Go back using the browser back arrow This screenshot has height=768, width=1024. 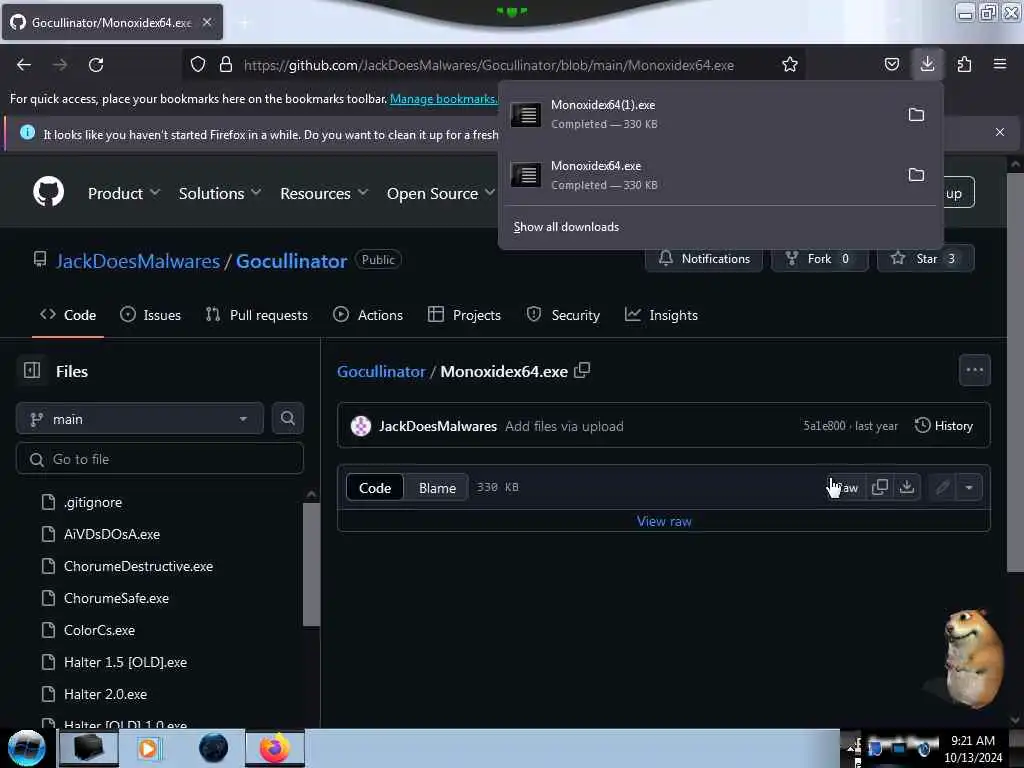point(24,65)
